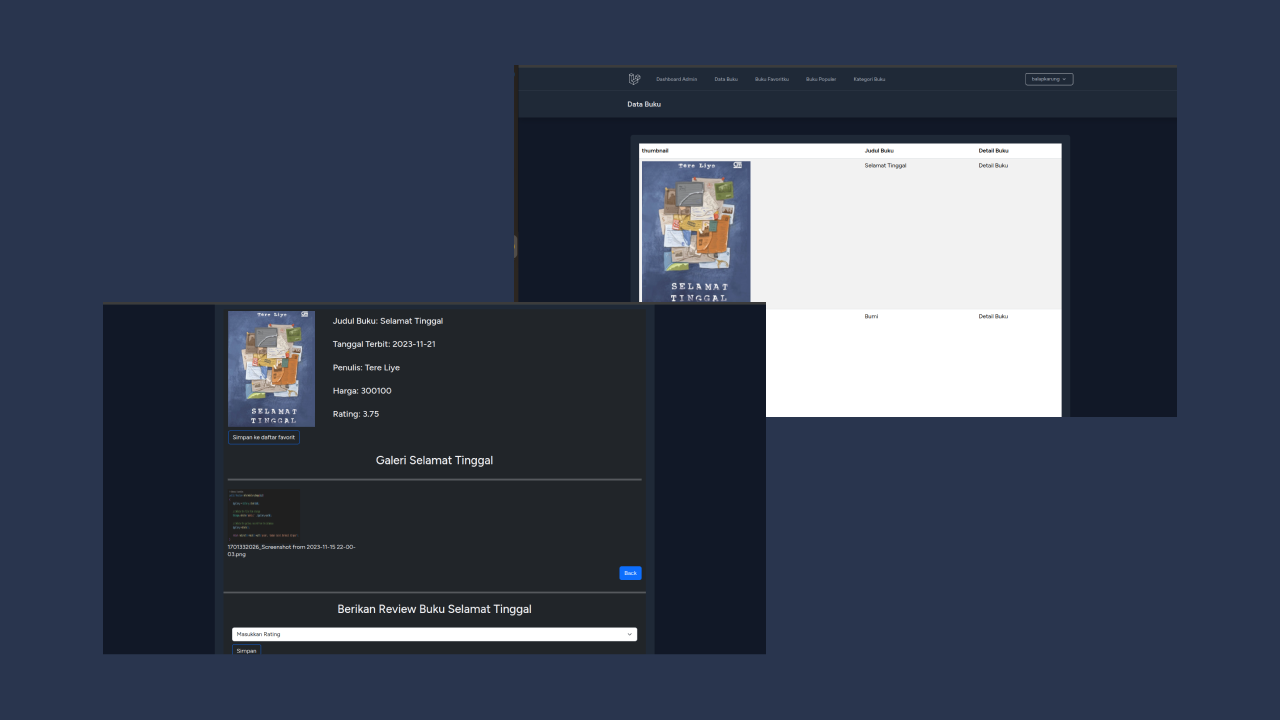This screenshot has width=1280, height=720.
Task: Click the 'Bumi' title cell in table
Action: tap(872, 316)
